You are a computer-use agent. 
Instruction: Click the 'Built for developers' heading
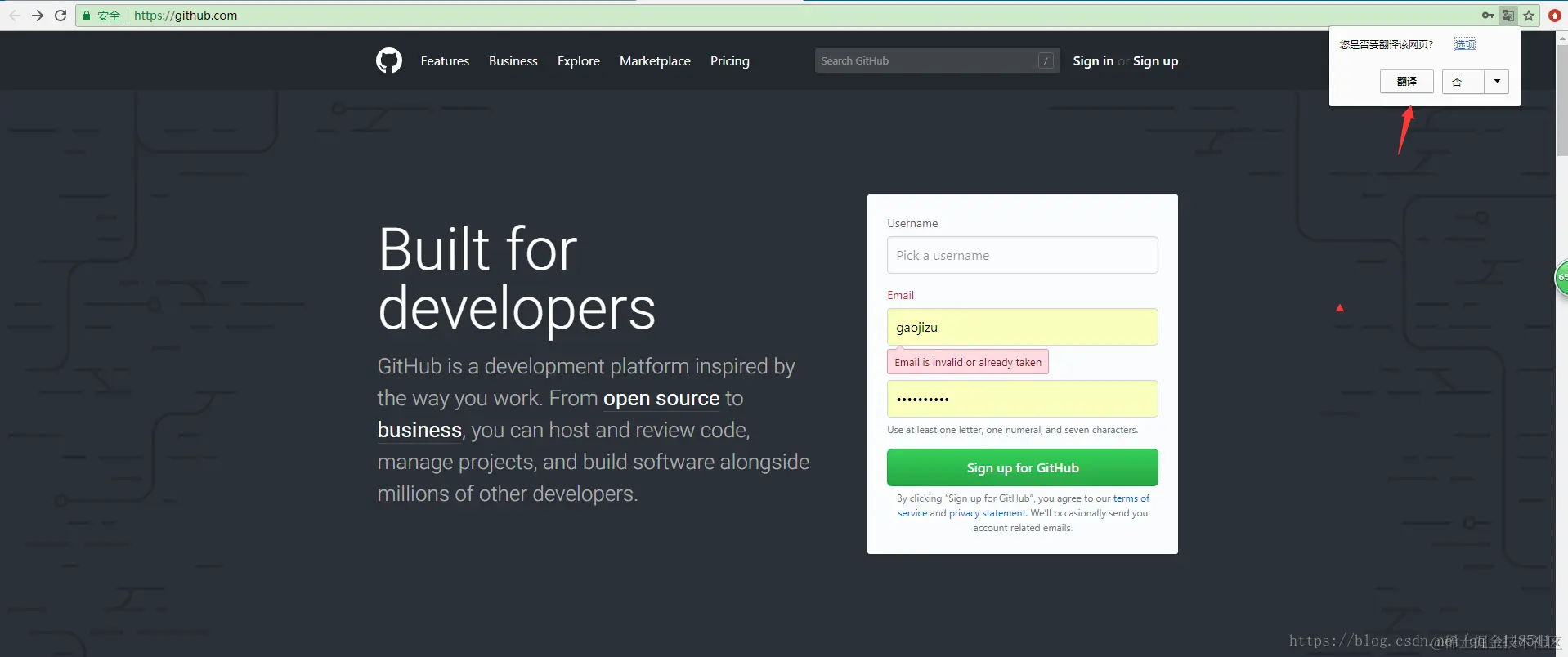coord(517,279)
